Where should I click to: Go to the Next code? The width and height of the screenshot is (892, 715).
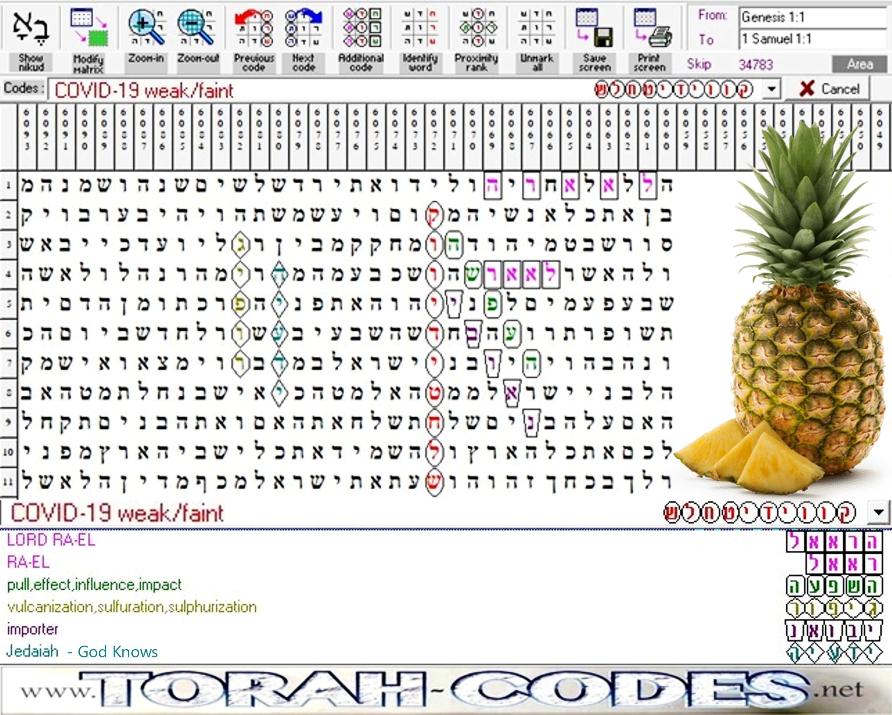(303, 39)
